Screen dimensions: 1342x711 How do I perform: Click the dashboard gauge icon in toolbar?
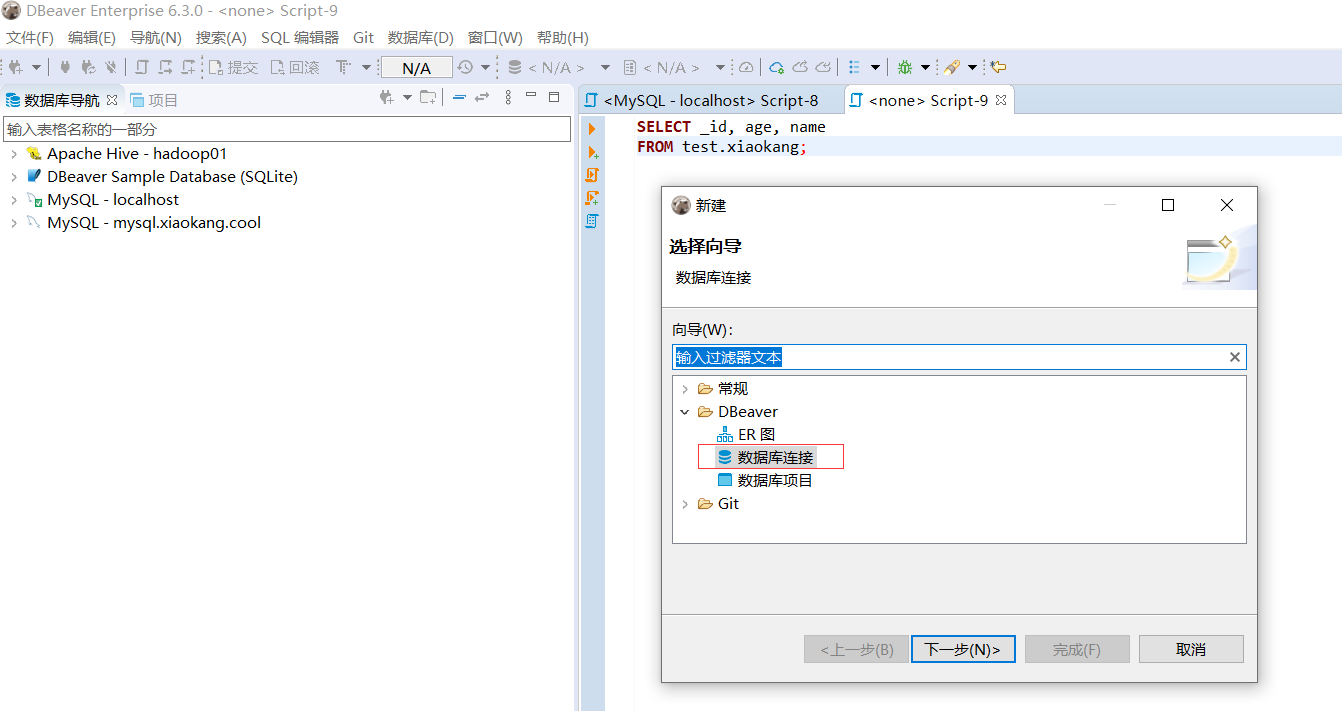click(746, 67)
